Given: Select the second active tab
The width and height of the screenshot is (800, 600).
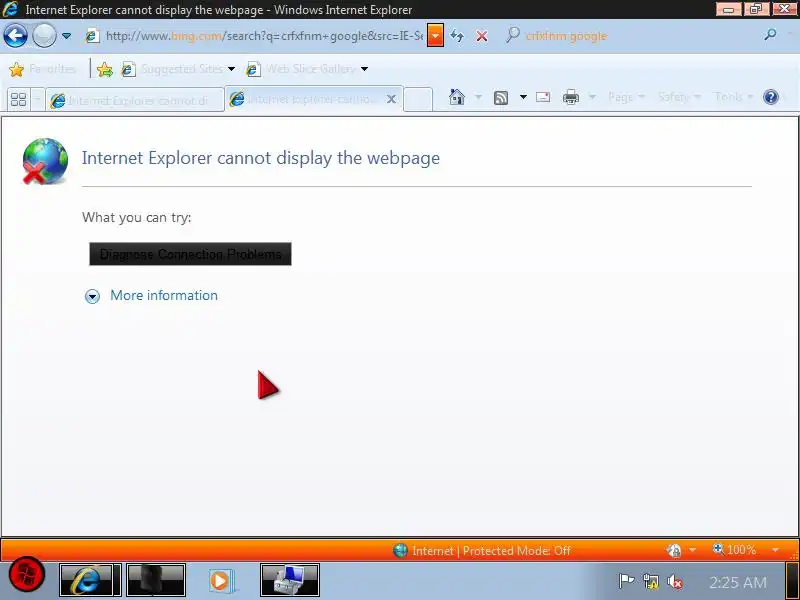Looking at the screenshot, I should pyautogui.click(x=306, y=99).
